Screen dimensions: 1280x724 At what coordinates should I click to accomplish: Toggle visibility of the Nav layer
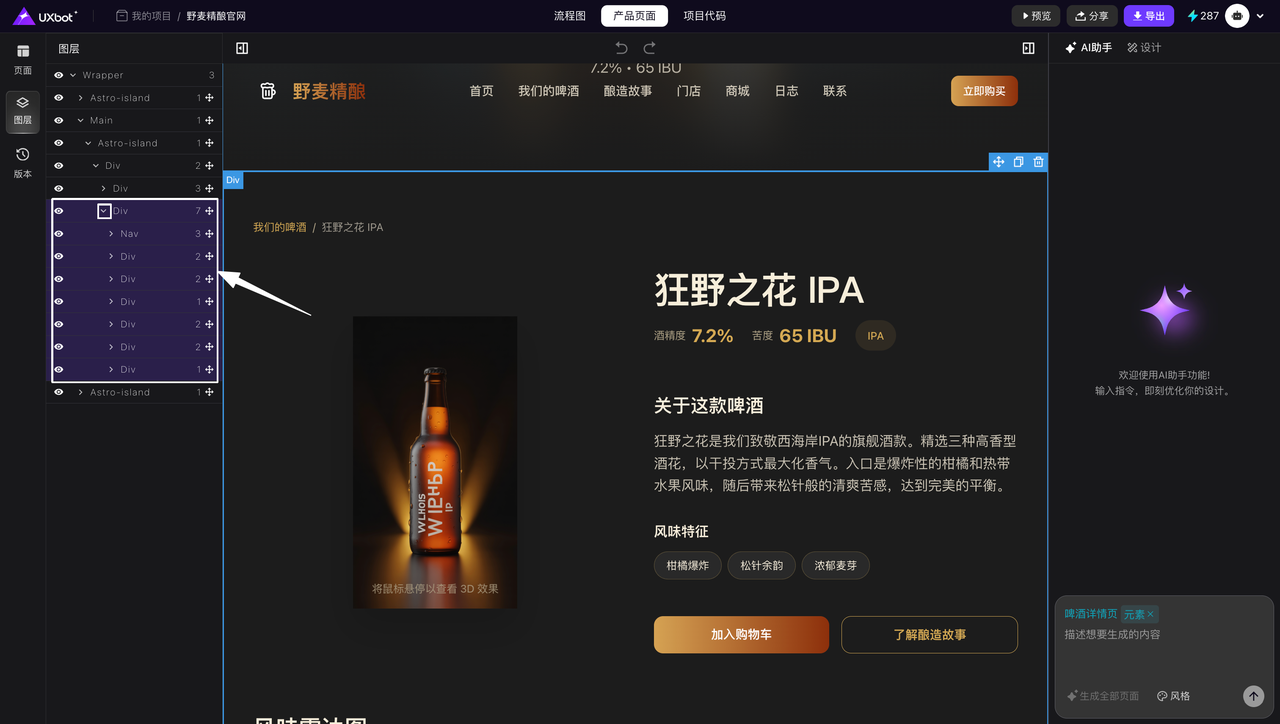(x=58, y=234)
